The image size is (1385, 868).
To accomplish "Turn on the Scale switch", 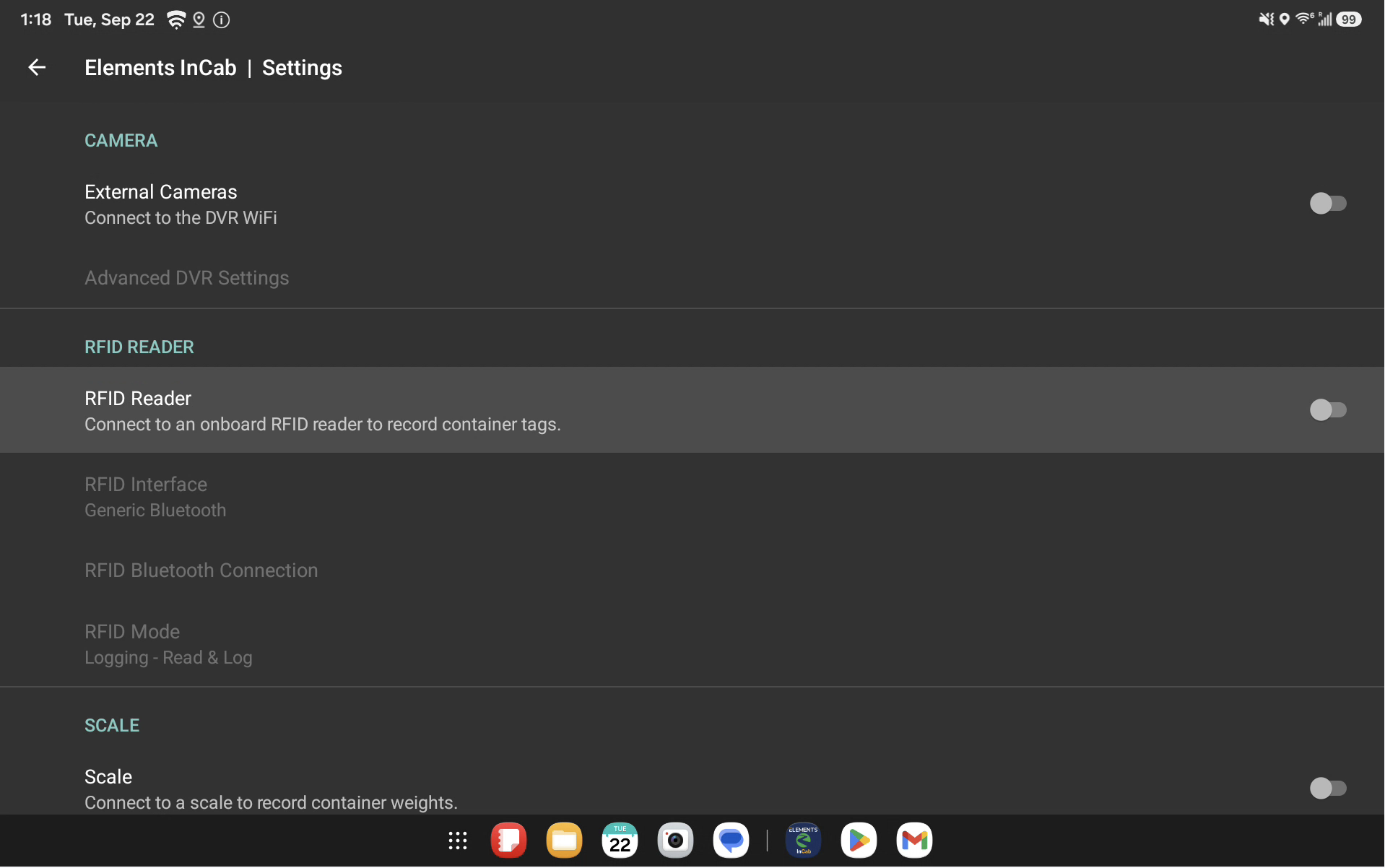I will pos(1328,788).
